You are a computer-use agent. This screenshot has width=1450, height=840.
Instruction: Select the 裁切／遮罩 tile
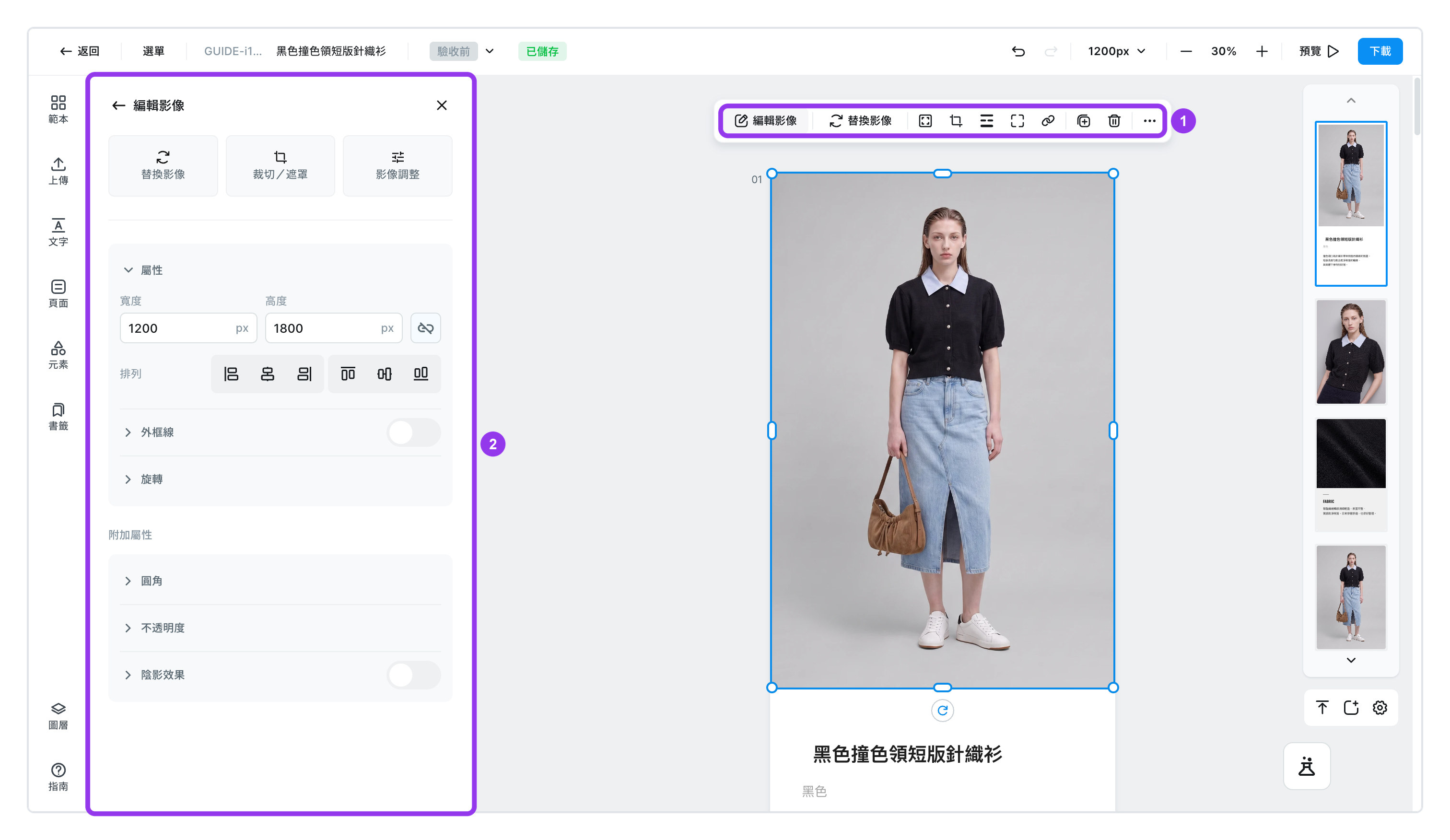pos(280,166)
